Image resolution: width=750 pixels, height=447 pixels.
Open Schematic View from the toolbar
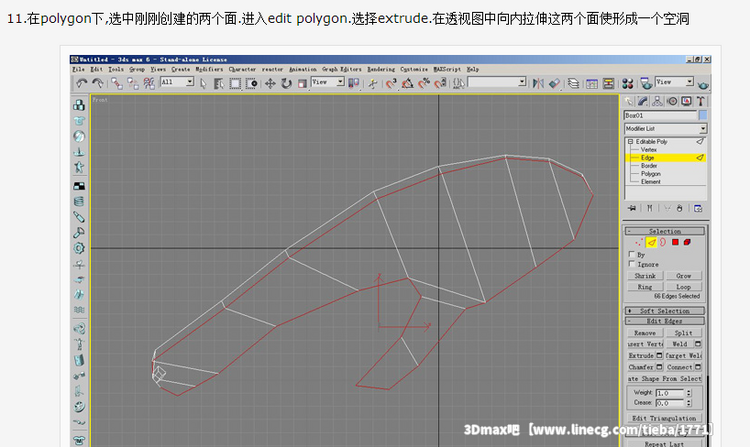(608, 84)
